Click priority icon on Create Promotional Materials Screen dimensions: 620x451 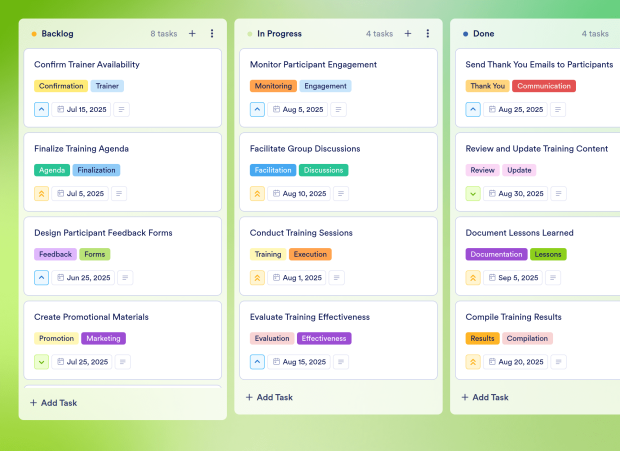(41, 361)
